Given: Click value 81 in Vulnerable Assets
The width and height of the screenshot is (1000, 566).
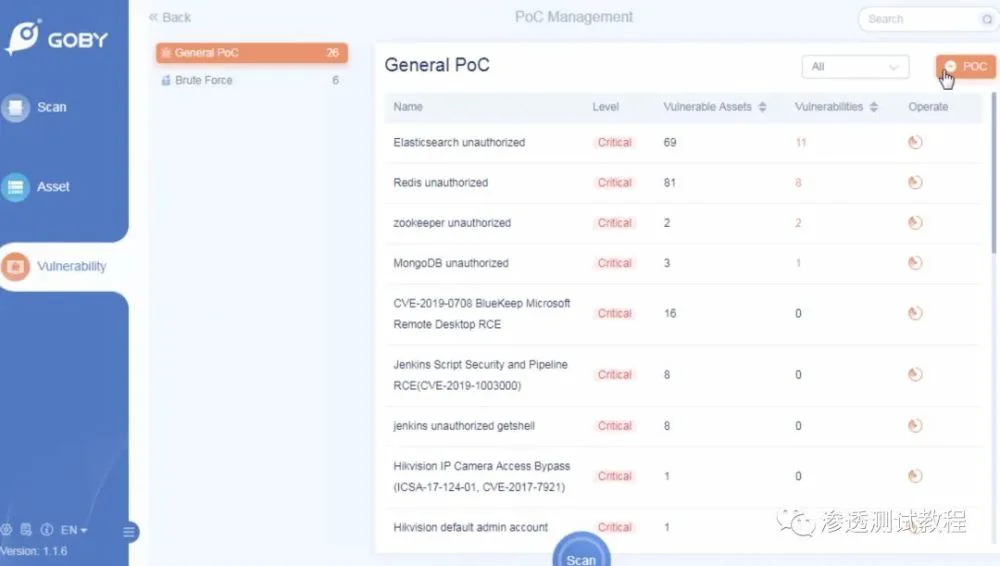Looking at the screenshot, I should point(670,182).
